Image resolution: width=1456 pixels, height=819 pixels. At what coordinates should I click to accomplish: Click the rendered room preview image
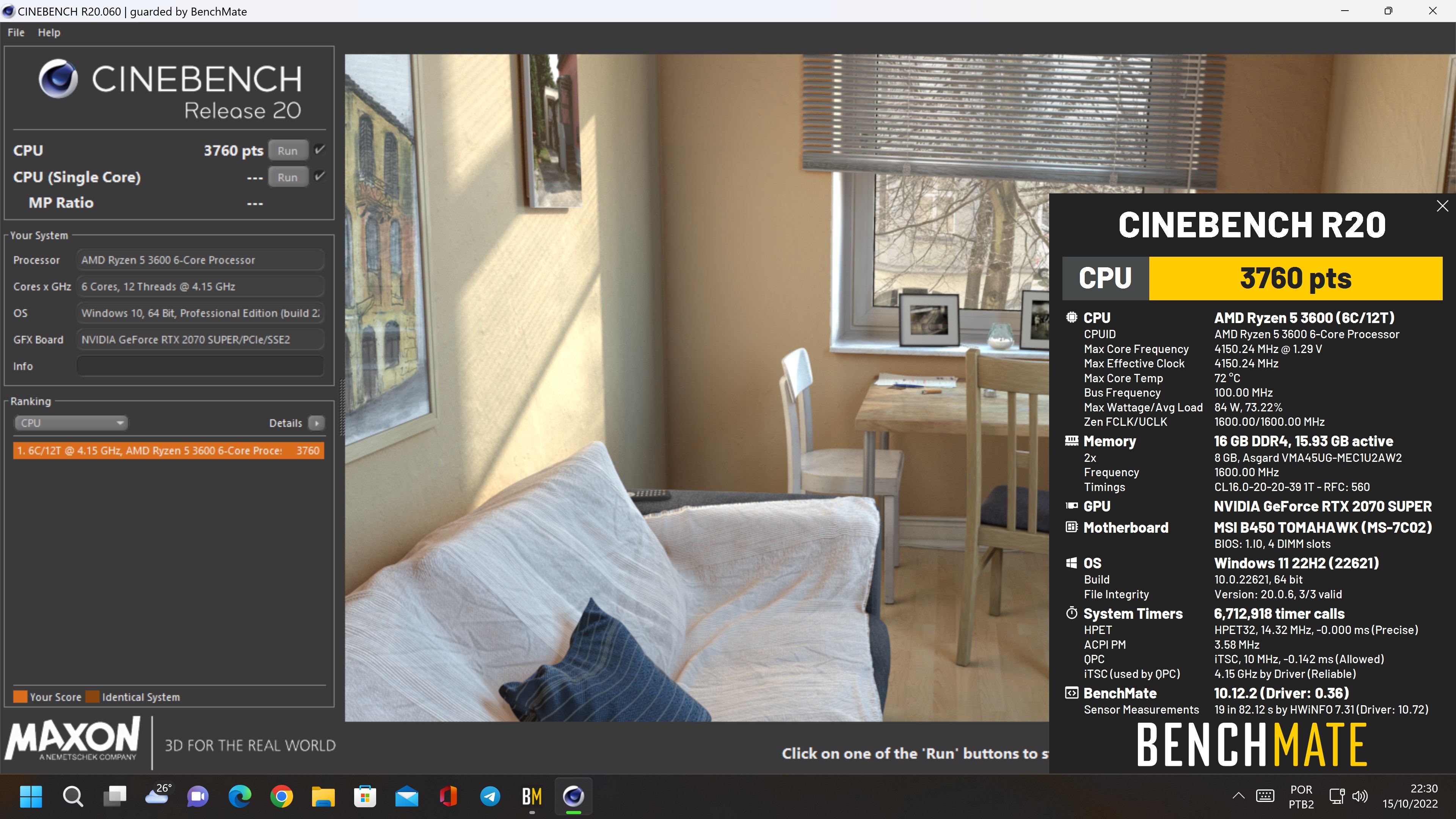pyautogui.click(x=697, y=388)
